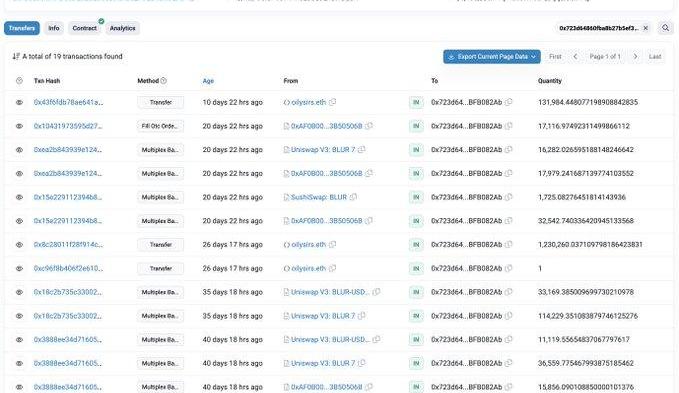This screenshot has width=679, height=393.
Task: Toggle the eye preview for 0xc96f8b406f2e610
Action: (x=19, y=268)
